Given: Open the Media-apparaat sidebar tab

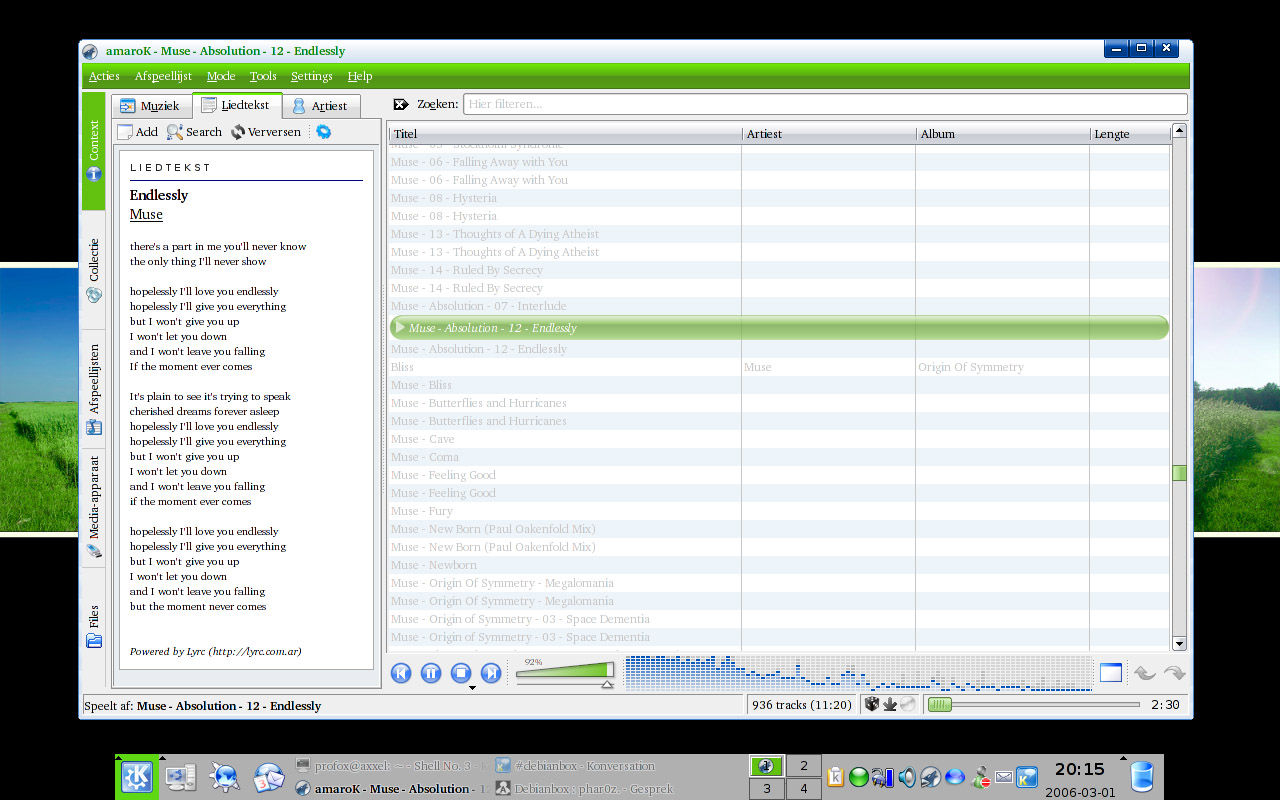Looking at the screenshot, I should [x=93, y=508].
